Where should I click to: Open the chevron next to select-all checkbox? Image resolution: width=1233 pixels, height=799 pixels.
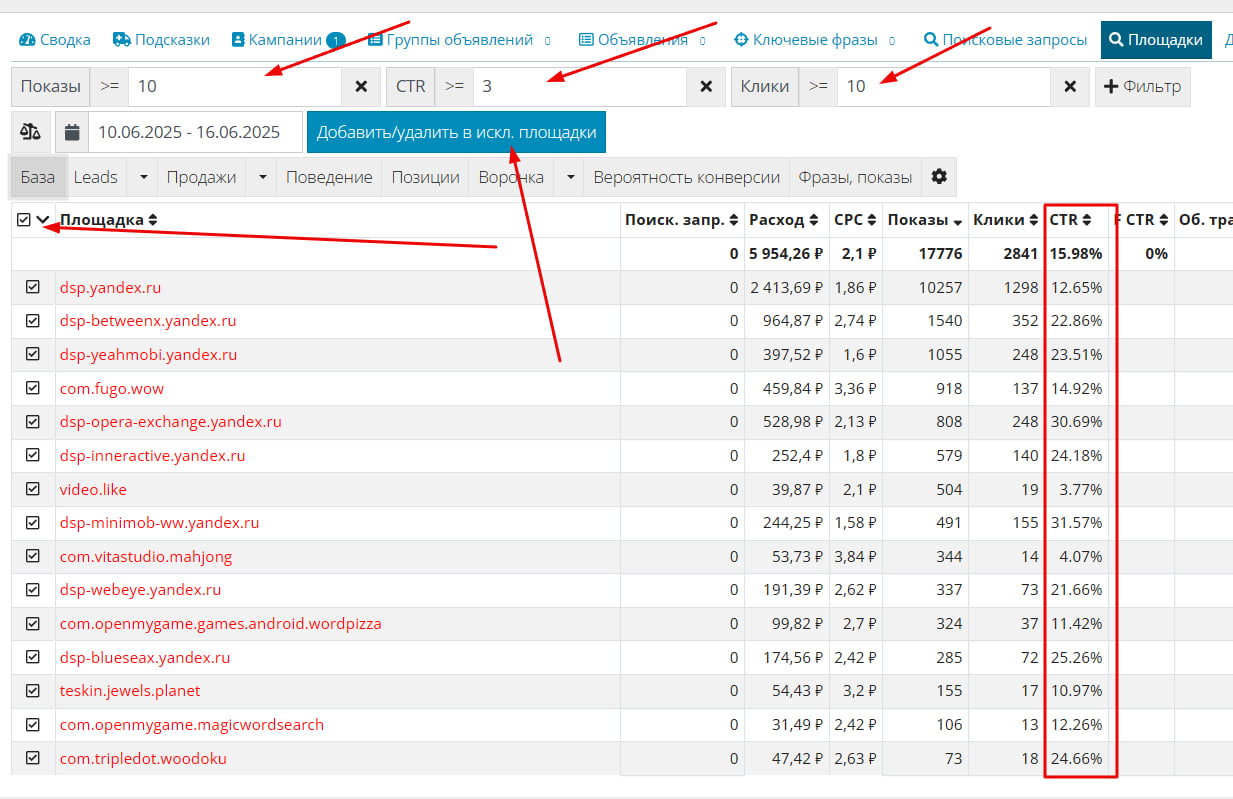(x=43, y=220)
